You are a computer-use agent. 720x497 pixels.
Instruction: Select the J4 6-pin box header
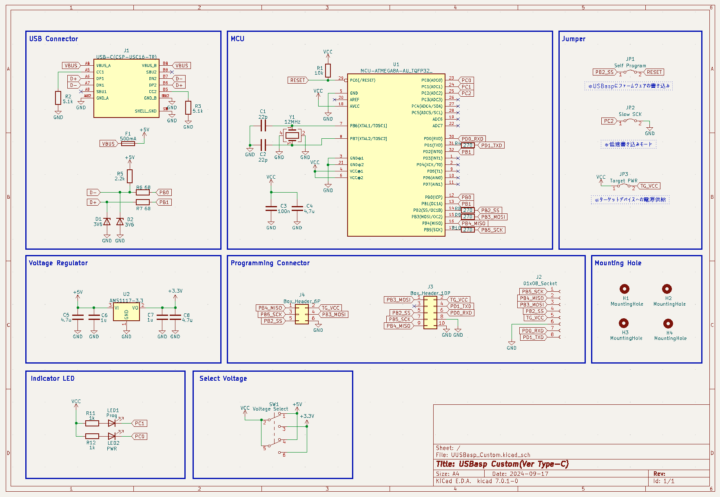point(301,312)
